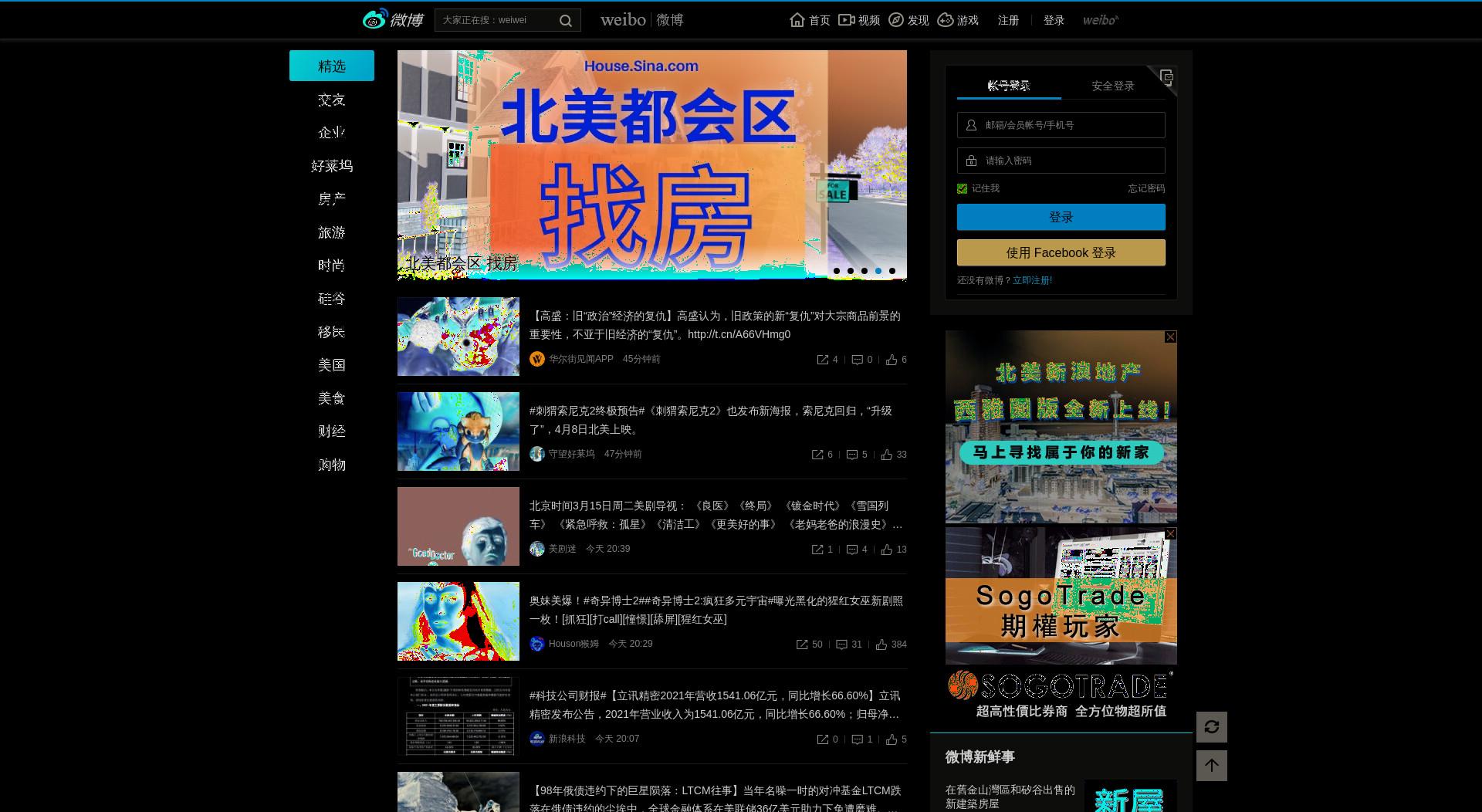
Task: Open the 立讯精密 financial table thumbnail
Action: [x=458, y=716]
